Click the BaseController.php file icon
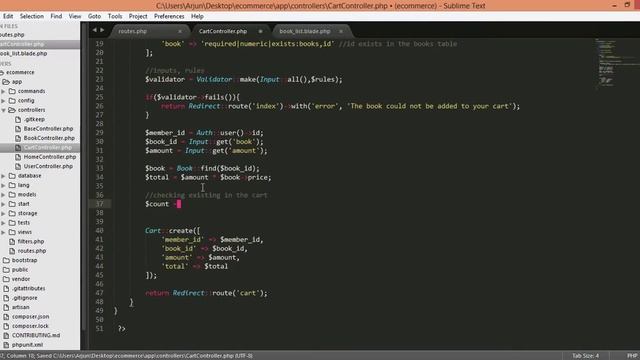 [18, 129]
